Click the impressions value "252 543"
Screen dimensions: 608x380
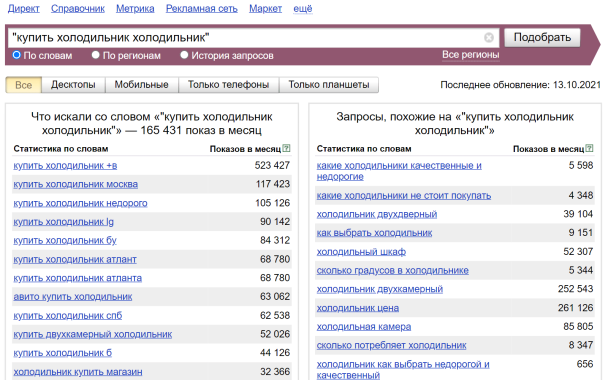[x=575, y=289]
